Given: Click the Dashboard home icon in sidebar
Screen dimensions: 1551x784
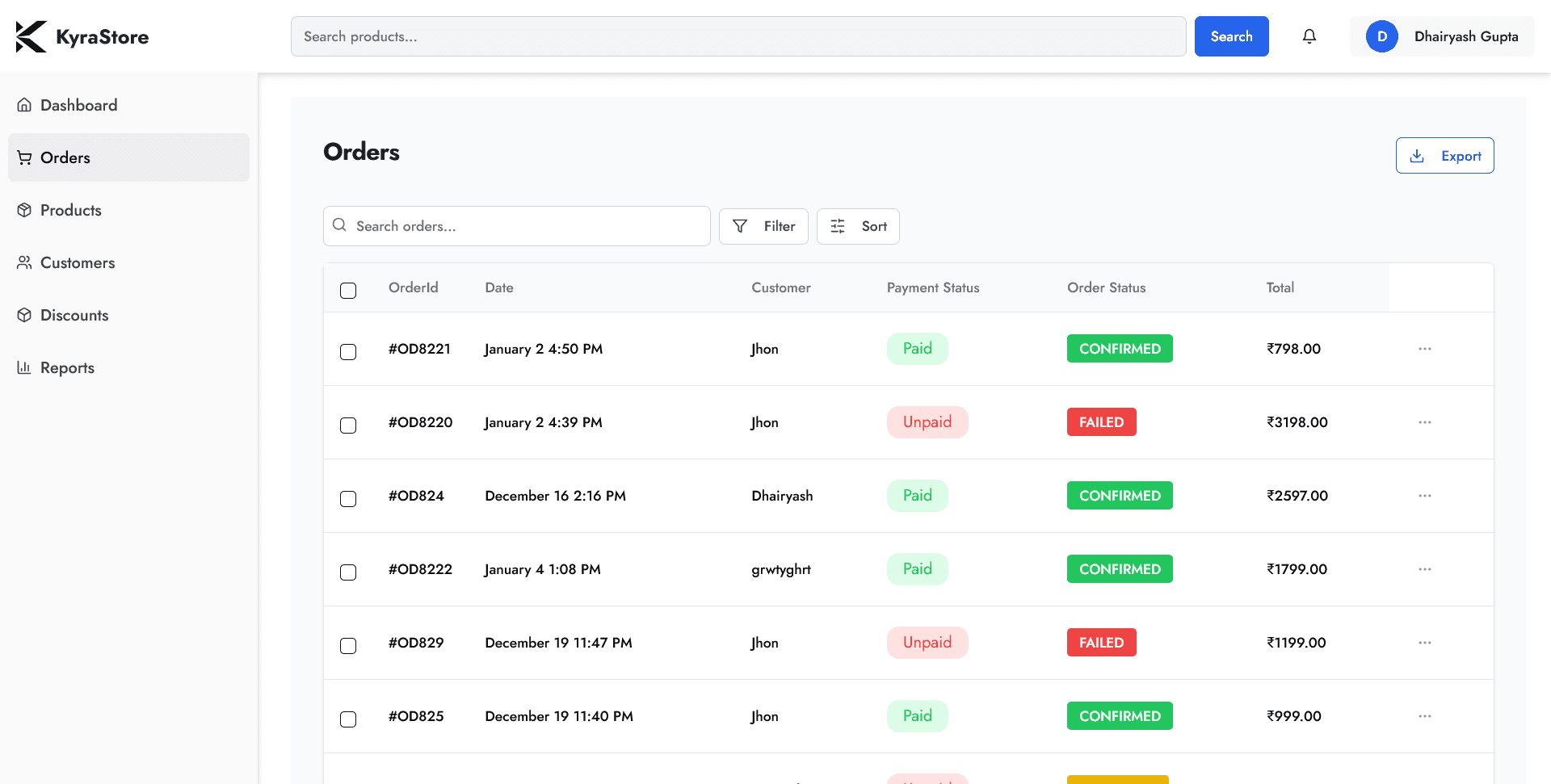Looking at the screenshot, I should 24,105.
